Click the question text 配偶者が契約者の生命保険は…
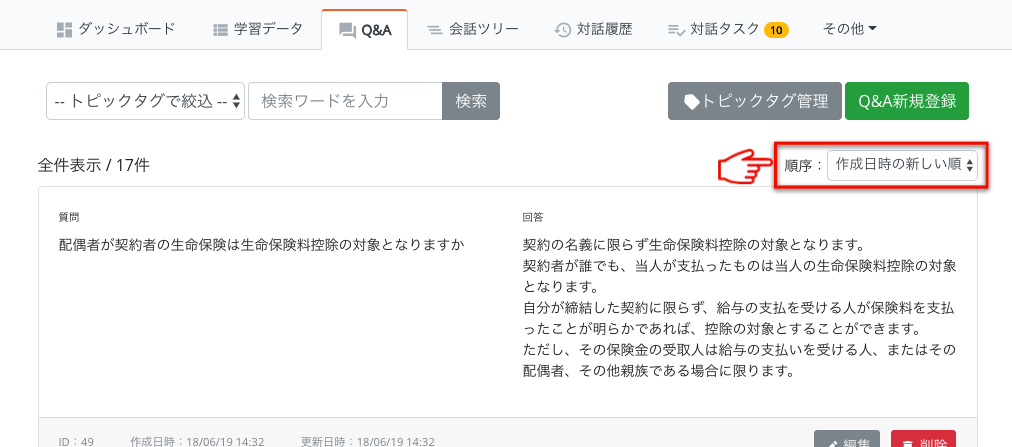Image resolution: width=1012 pixels, height=447 pixels. 261,245
